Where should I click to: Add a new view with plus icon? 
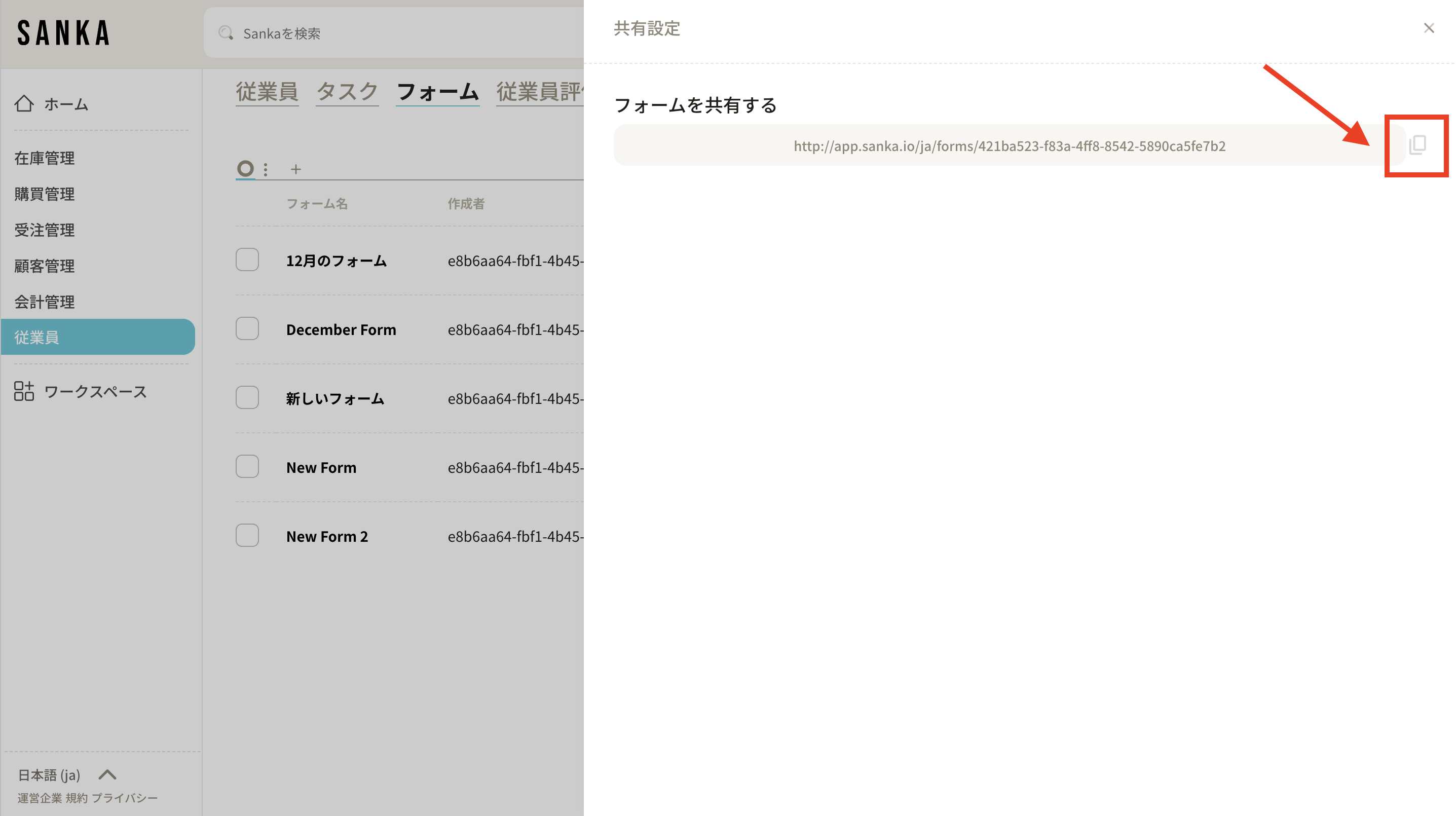(x=295, y=169)
